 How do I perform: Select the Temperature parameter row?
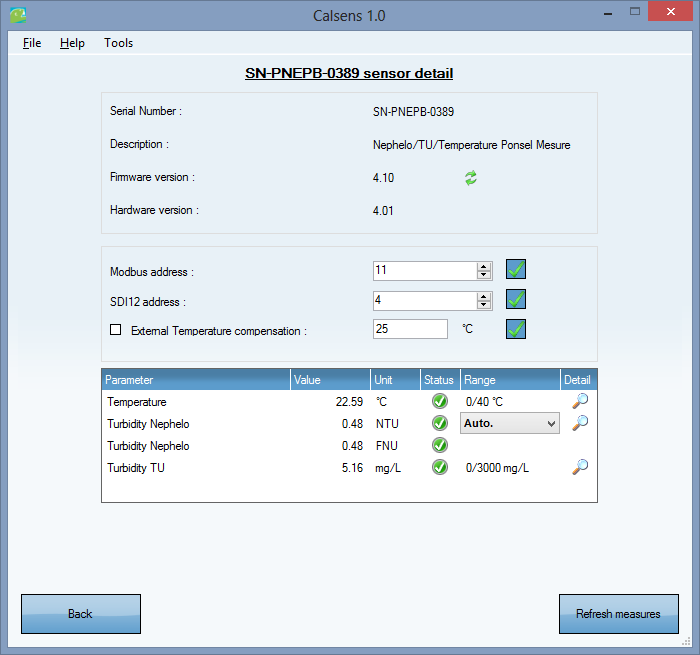(349, 401)
